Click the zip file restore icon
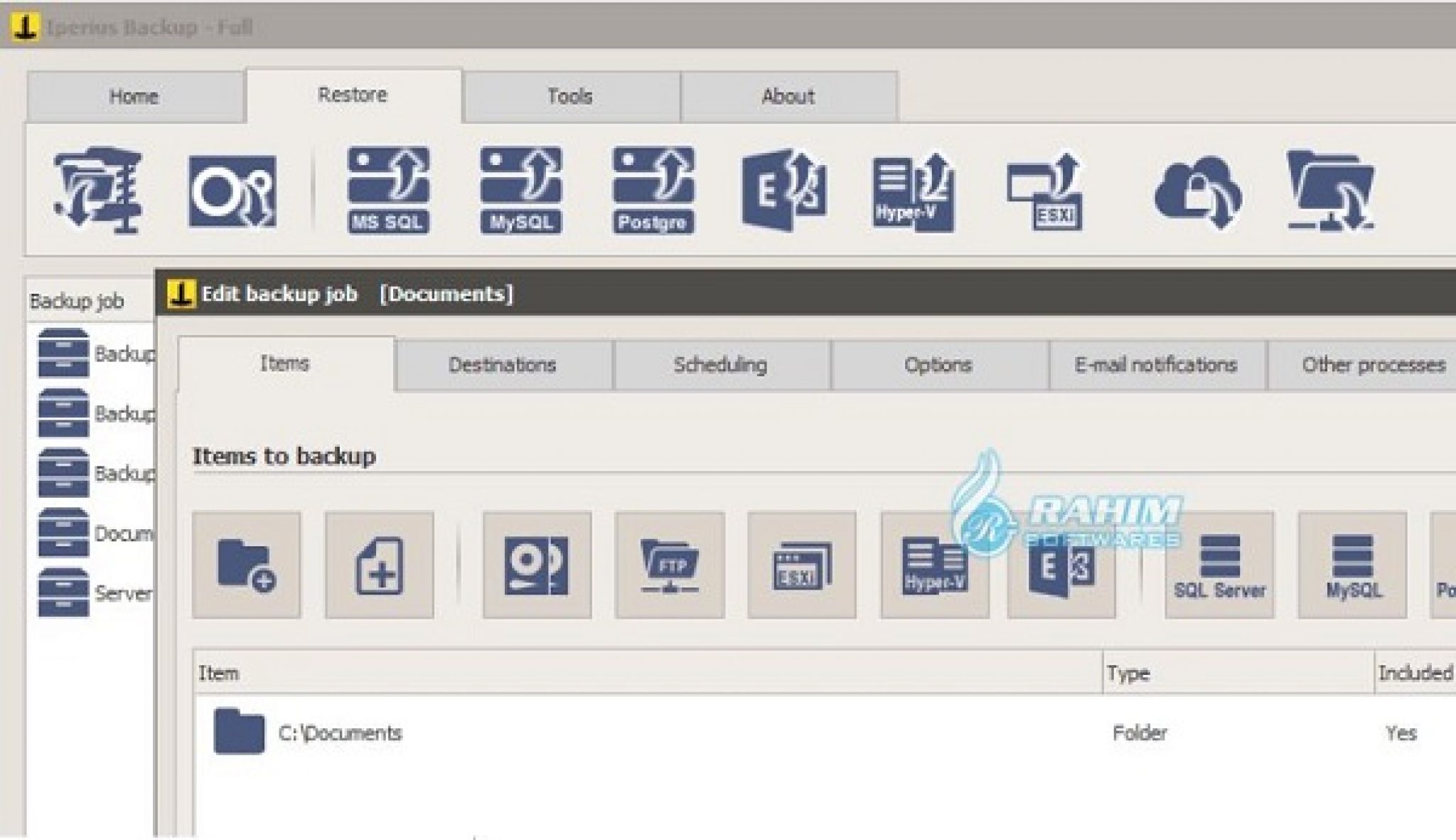This screenshot has height=840, width=1456. (x=98, y=191)
